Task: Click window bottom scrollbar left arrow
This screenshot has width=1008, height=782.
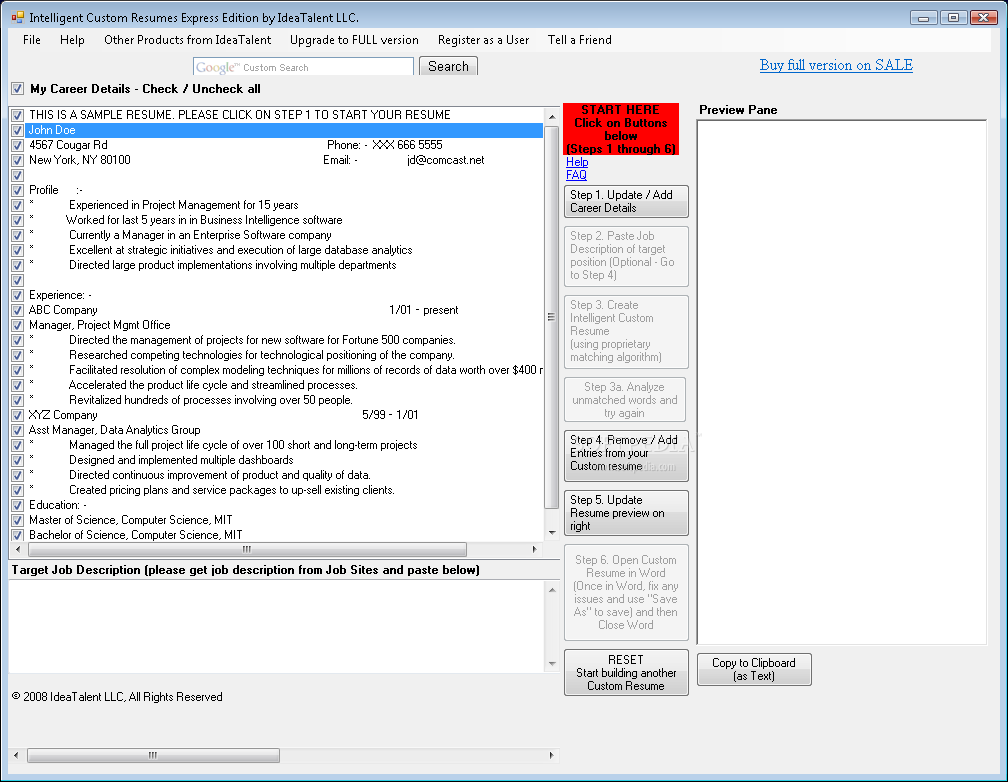Action: (x=17, y=755)
